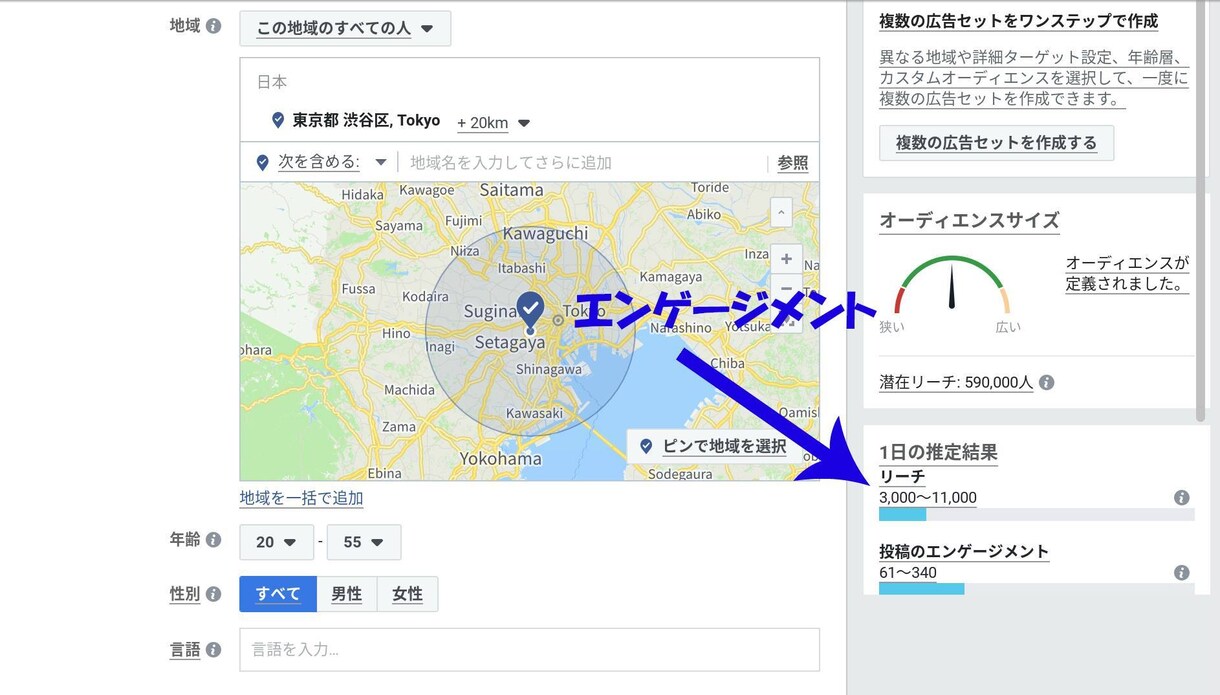Click the right panel vertical scrollbar

(1202, 210)
